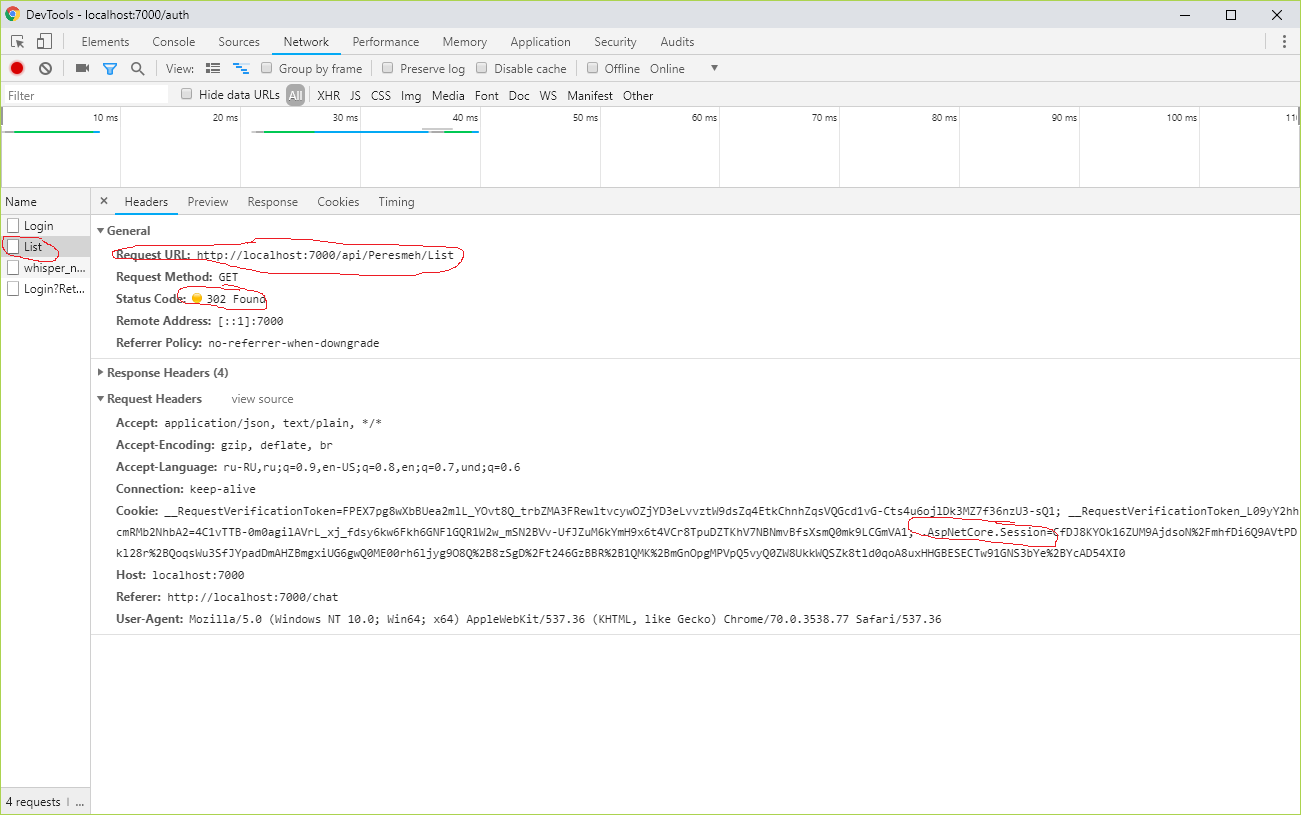
Task: Filter requests by All types
Action: [x=295, y=96]
